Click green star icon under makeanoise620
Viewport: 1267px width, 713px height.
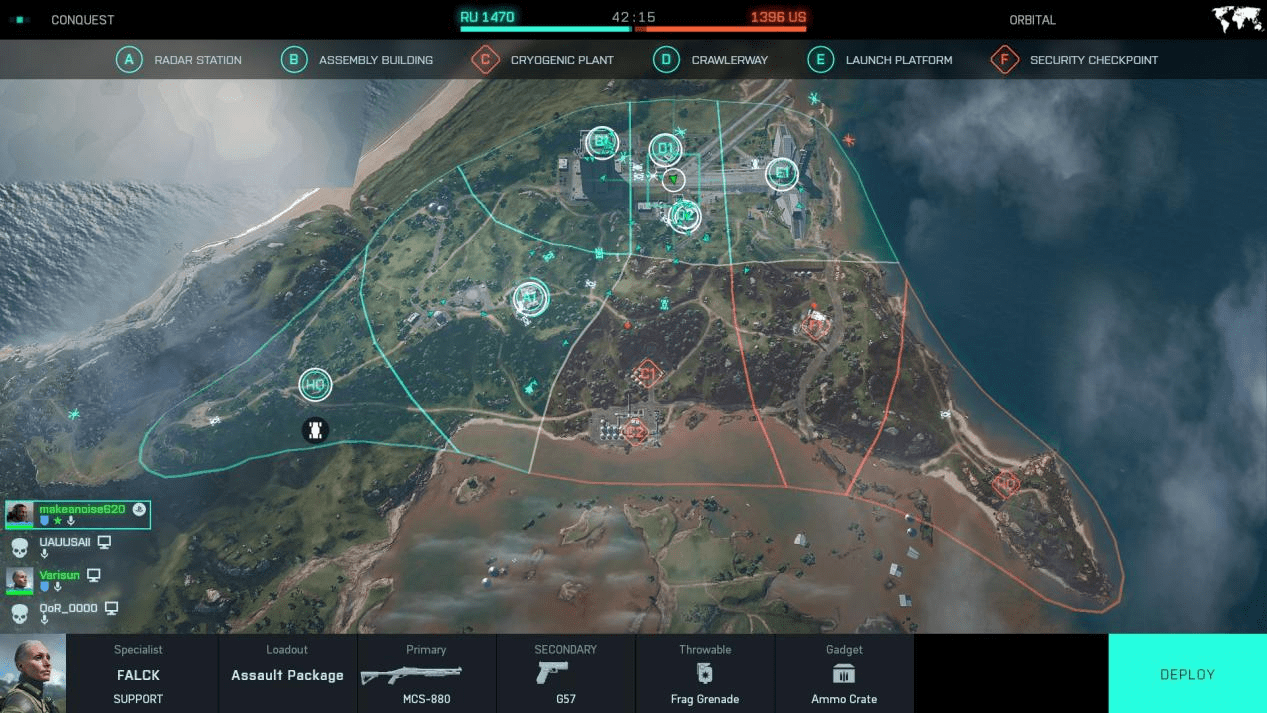[x=58, y=522]
